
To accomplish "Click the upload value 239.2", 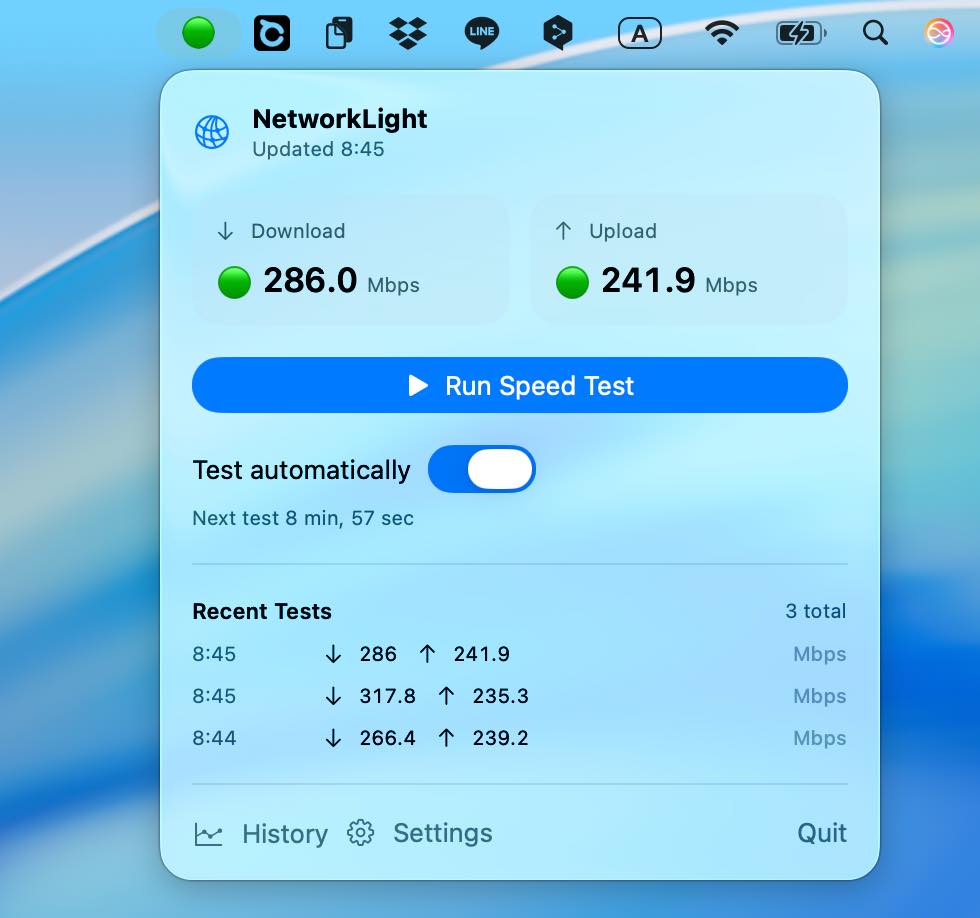I will 501,738.
